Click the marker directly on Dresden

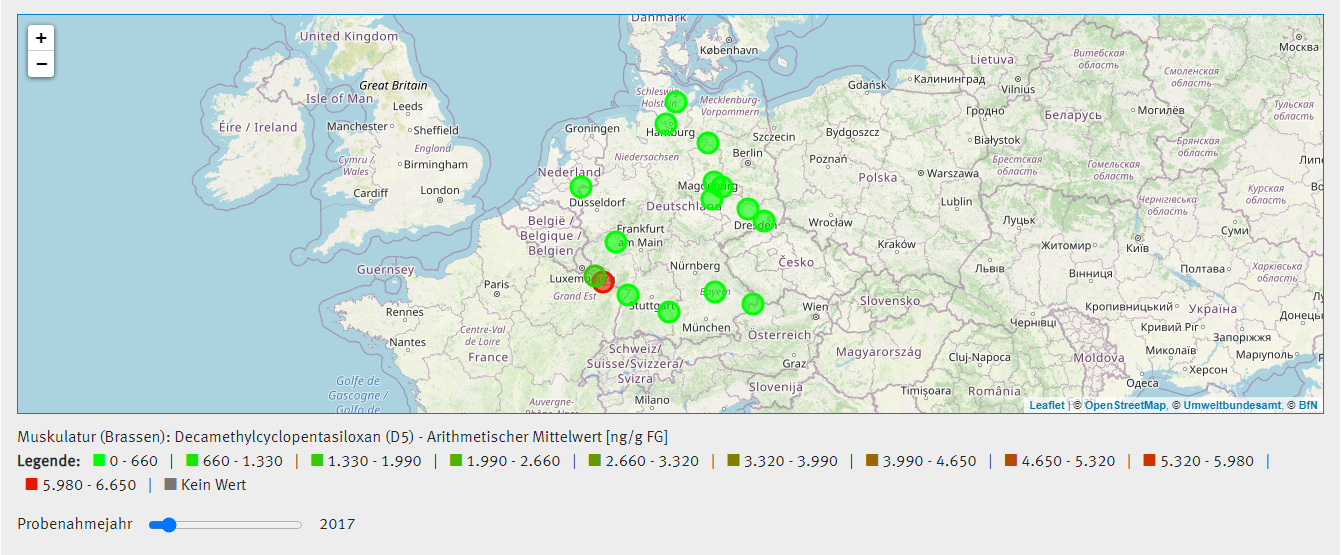pos(764,220)
